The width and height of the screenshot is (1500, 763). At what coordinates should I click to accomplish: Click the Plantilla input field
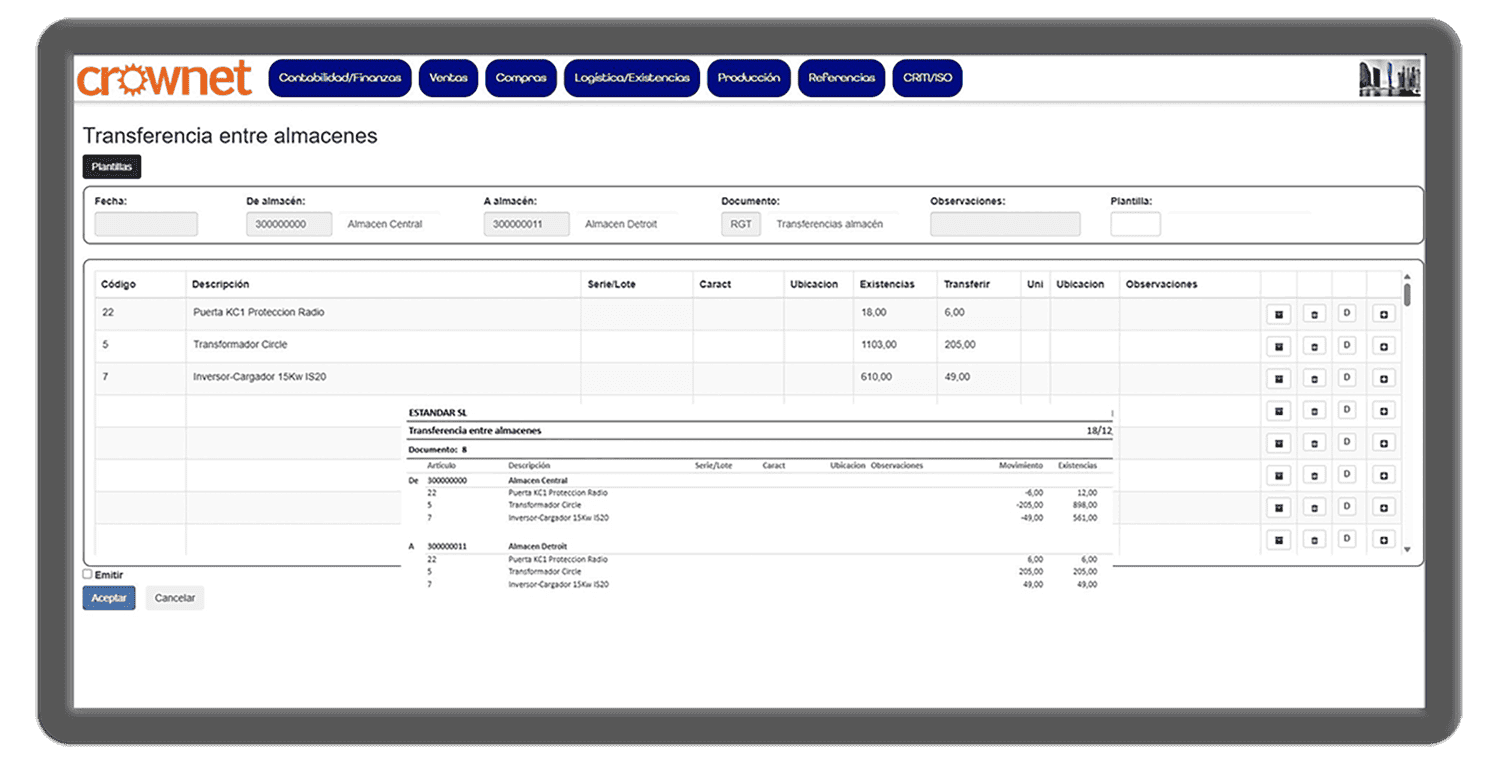click(1135, 224)
